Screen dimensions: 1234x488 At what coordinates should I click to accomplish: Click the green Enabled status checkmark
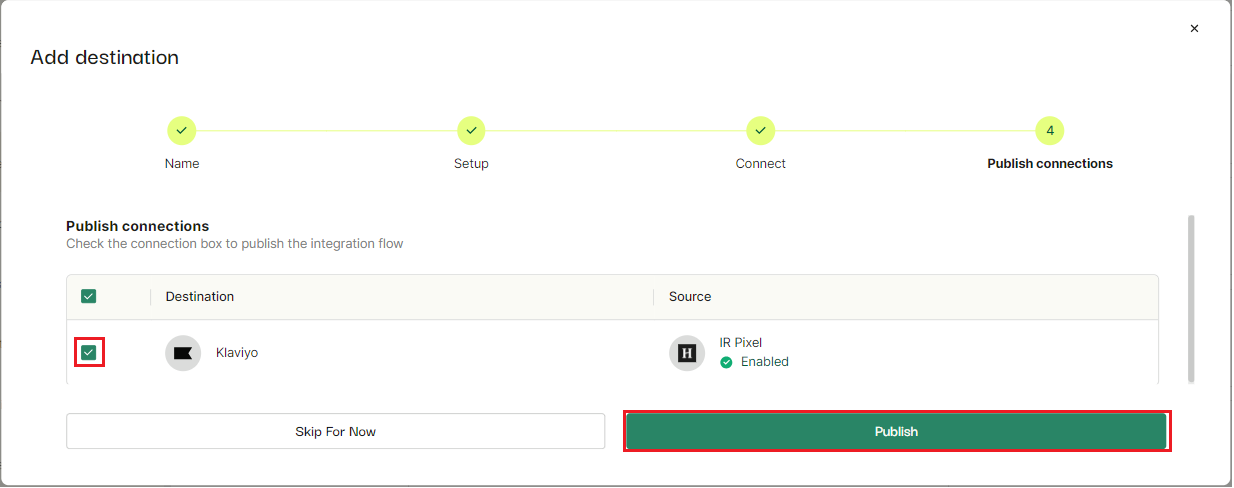[x=727, y=362]
